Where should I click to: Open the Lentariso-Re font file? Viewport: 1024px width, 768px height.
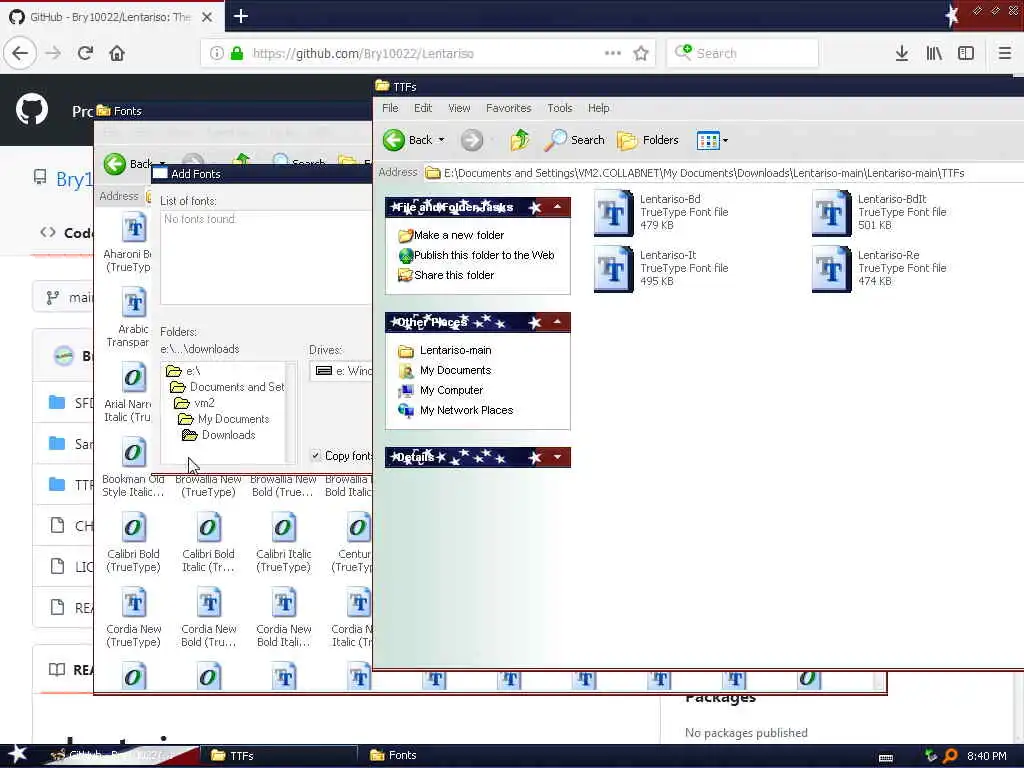click(831, 268)
